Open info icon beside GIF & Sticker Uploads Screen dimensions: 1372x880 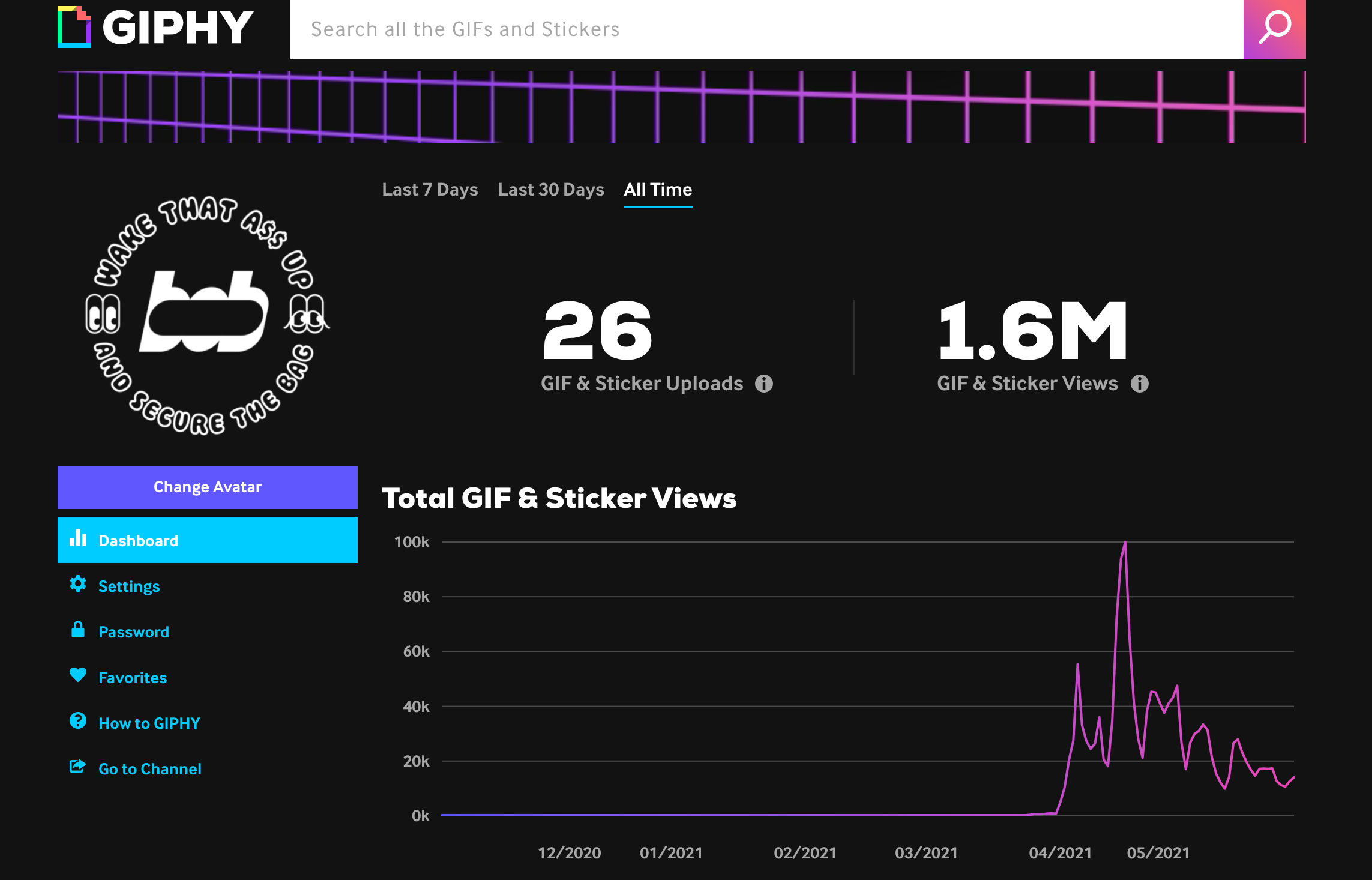(x=763, y=384)
